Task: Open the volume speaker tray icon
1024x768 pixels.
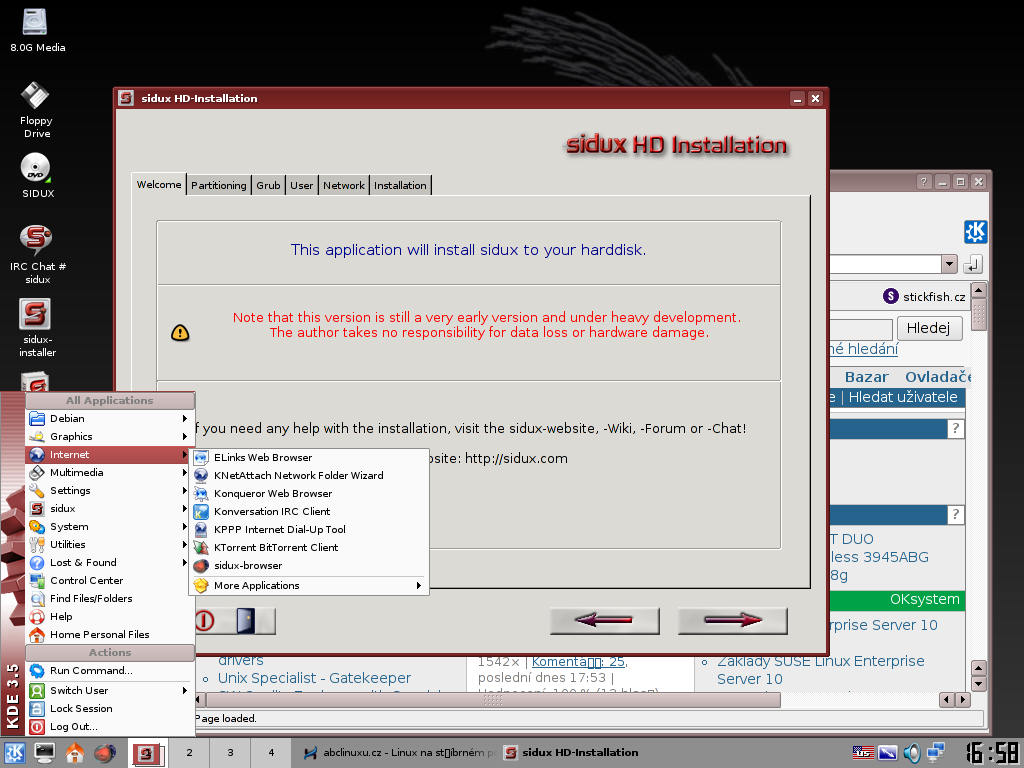Action: click(911, 753)
